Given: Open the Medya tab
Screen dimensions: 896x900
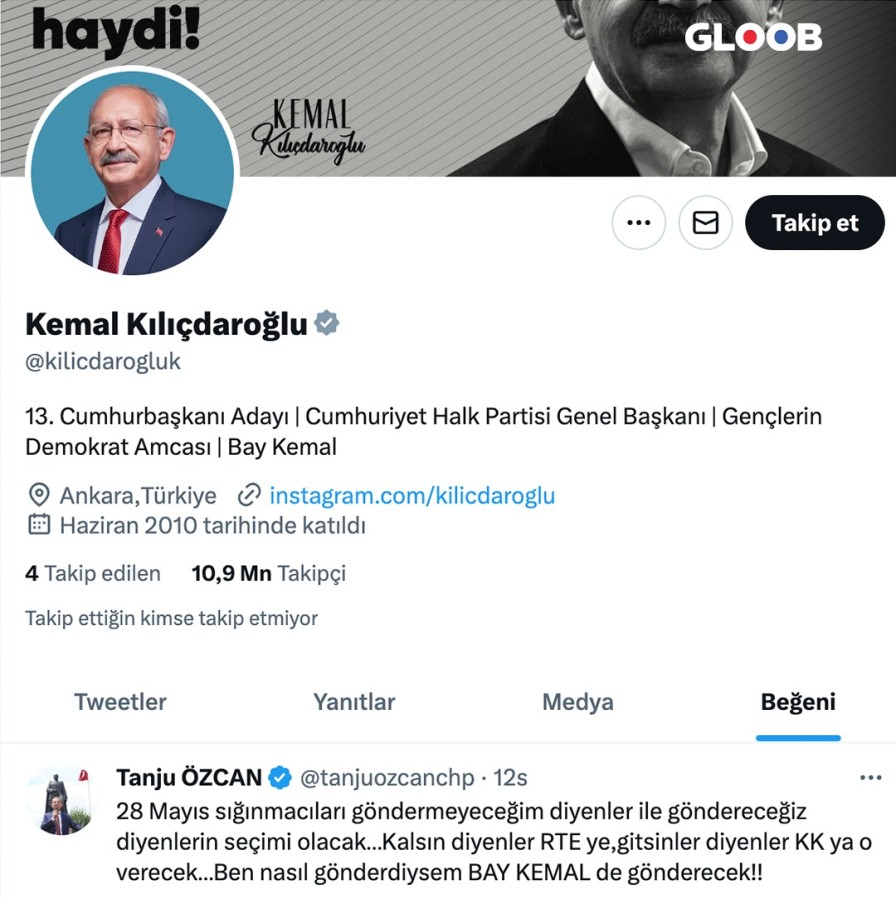Looking at the screenshot, I should pos(578,702).
